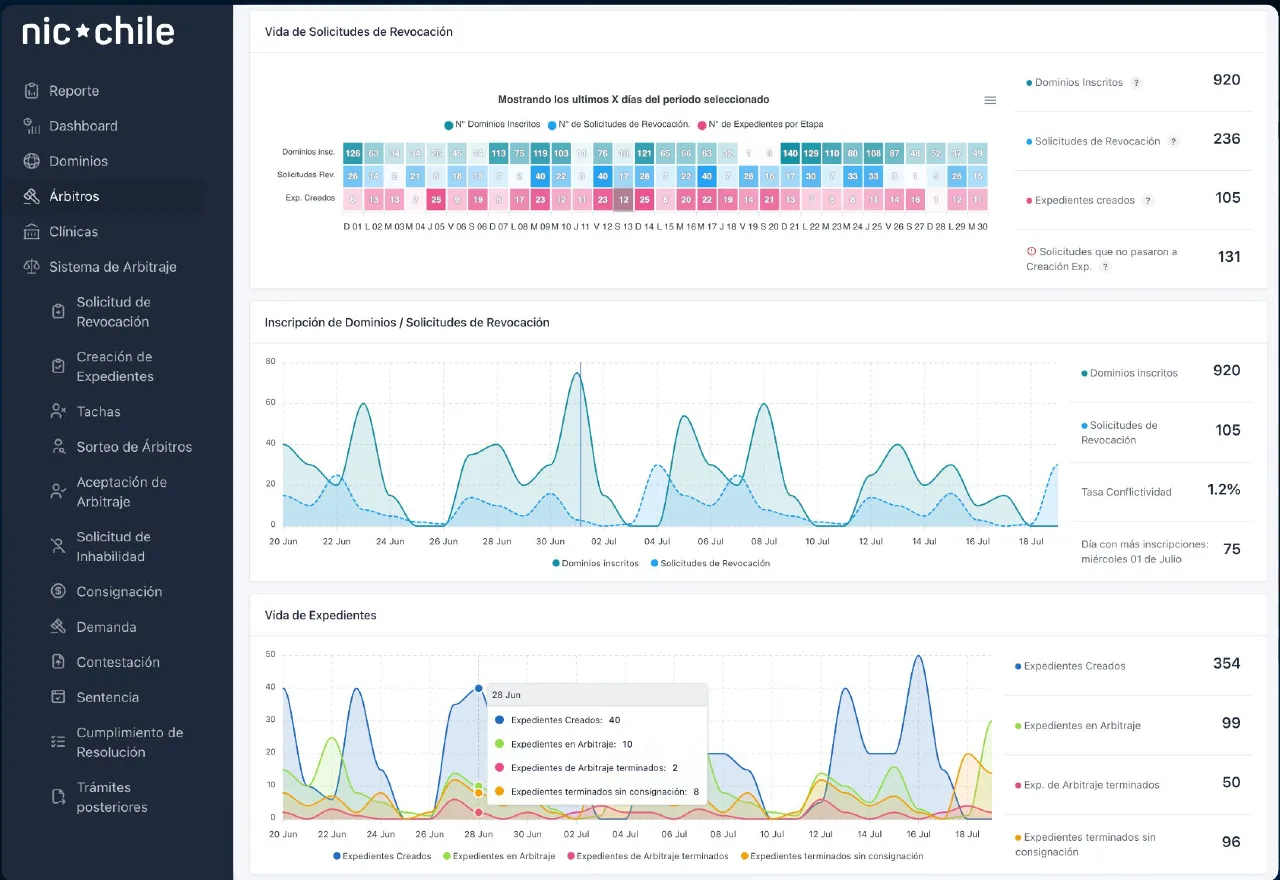Image resolution: width=1280 pixels, height=880 pixels.
Task: Toggle Solicitudes de Revocación line chart legend
Action: (710, 563)
